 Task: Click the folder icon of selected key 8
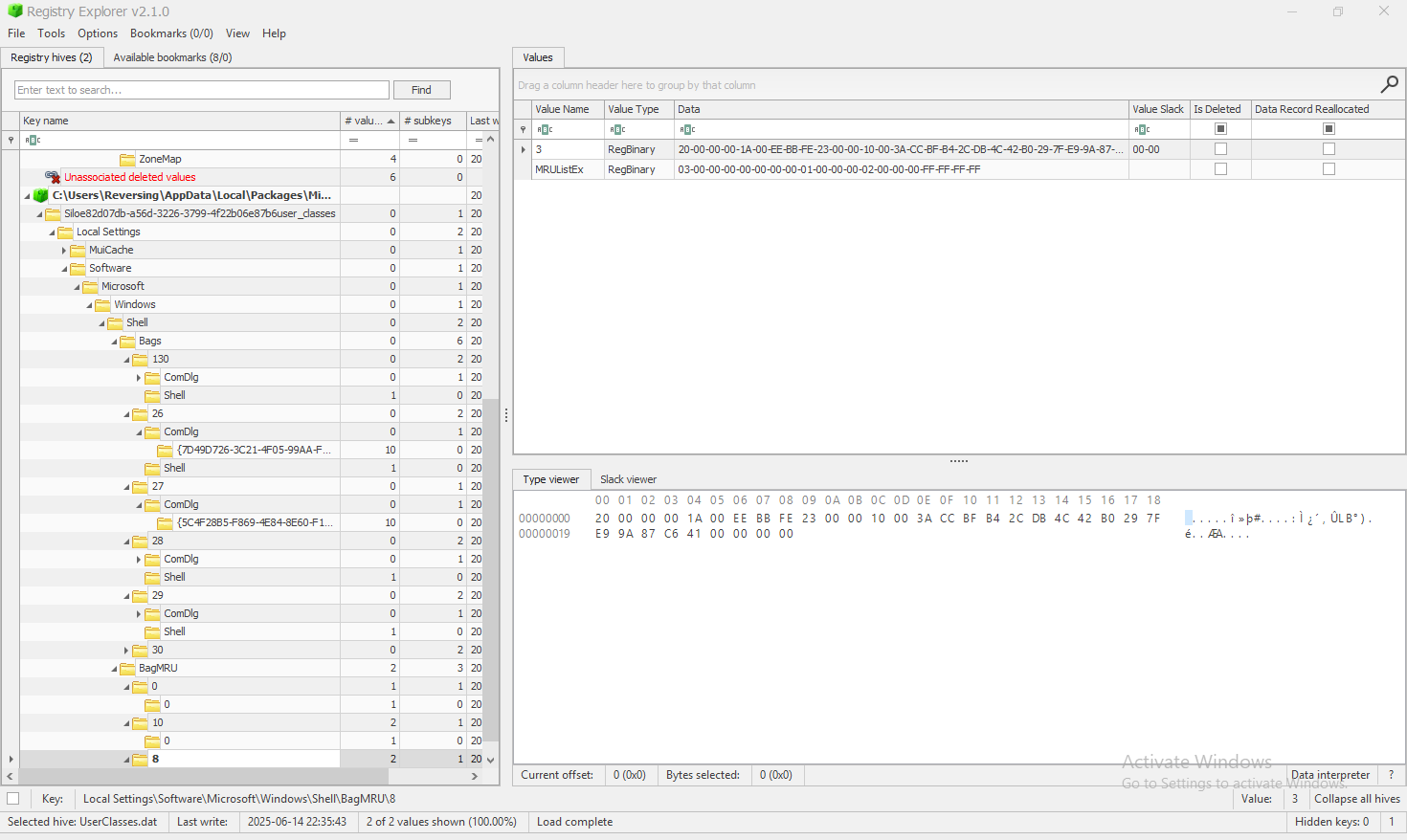click(140, 759)
